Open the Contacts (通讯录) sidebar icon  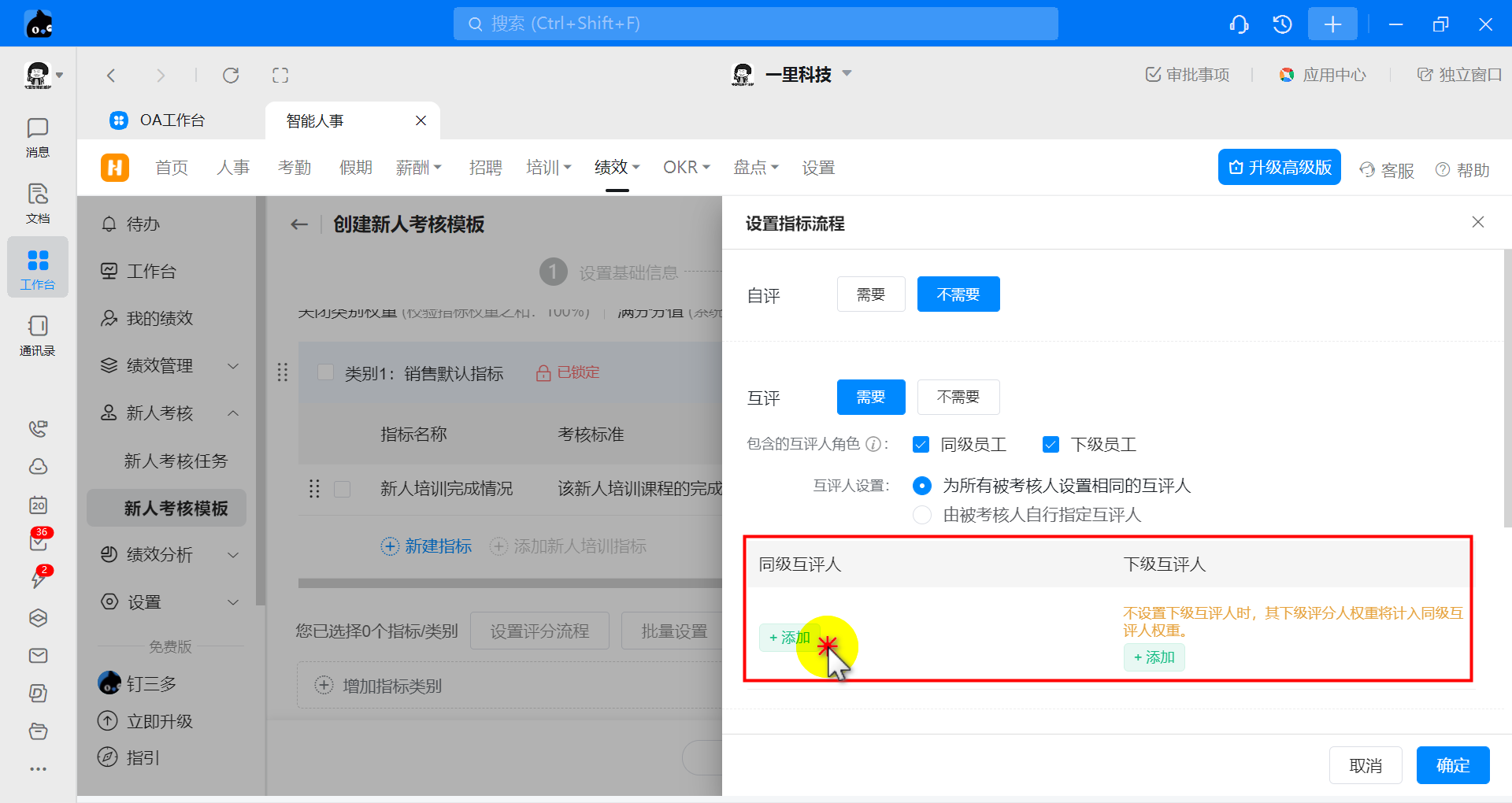pyautogui.click(x=37, y=335)
